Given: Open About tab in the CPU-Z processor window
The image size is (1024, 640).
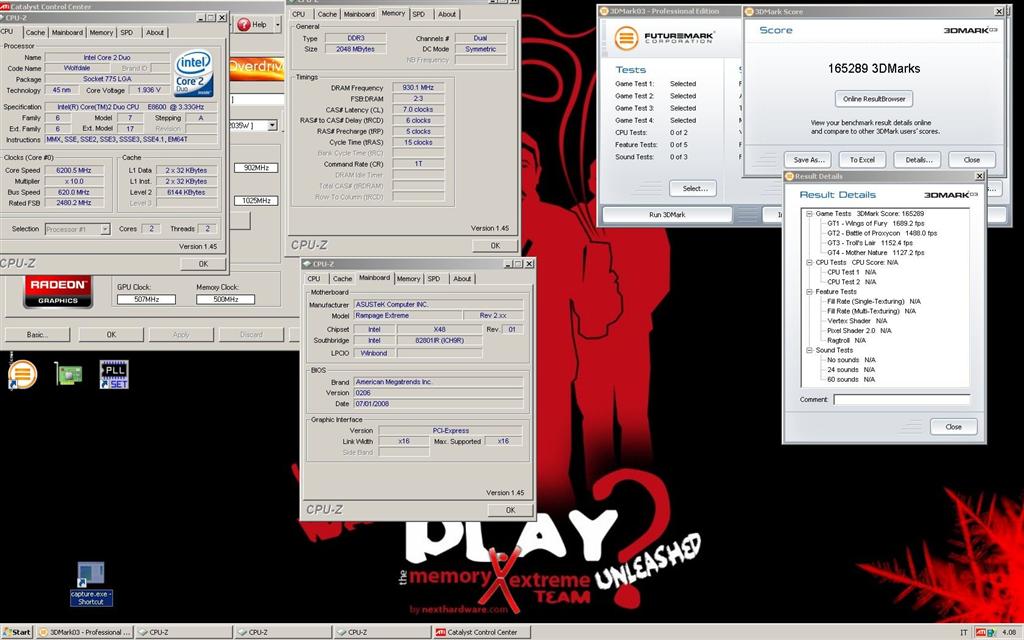Looking at the screenshot, I should coord(155,33).
